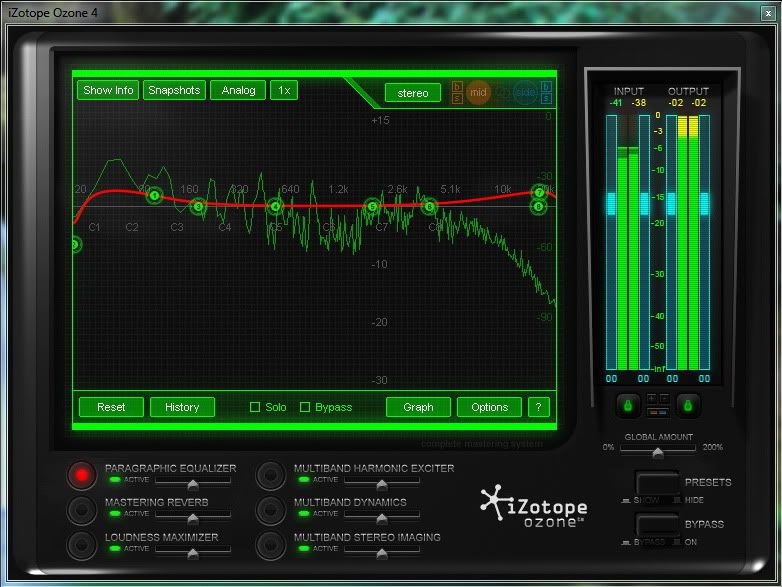Click the Show Info button

click(x=108, y=90)
